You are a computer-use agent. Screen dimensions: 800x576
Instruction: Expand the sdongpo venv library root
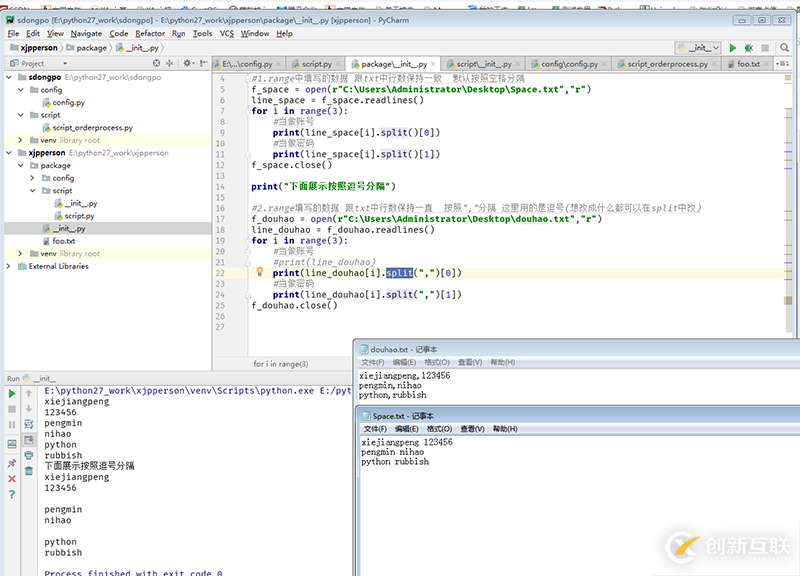pos(21,140)
